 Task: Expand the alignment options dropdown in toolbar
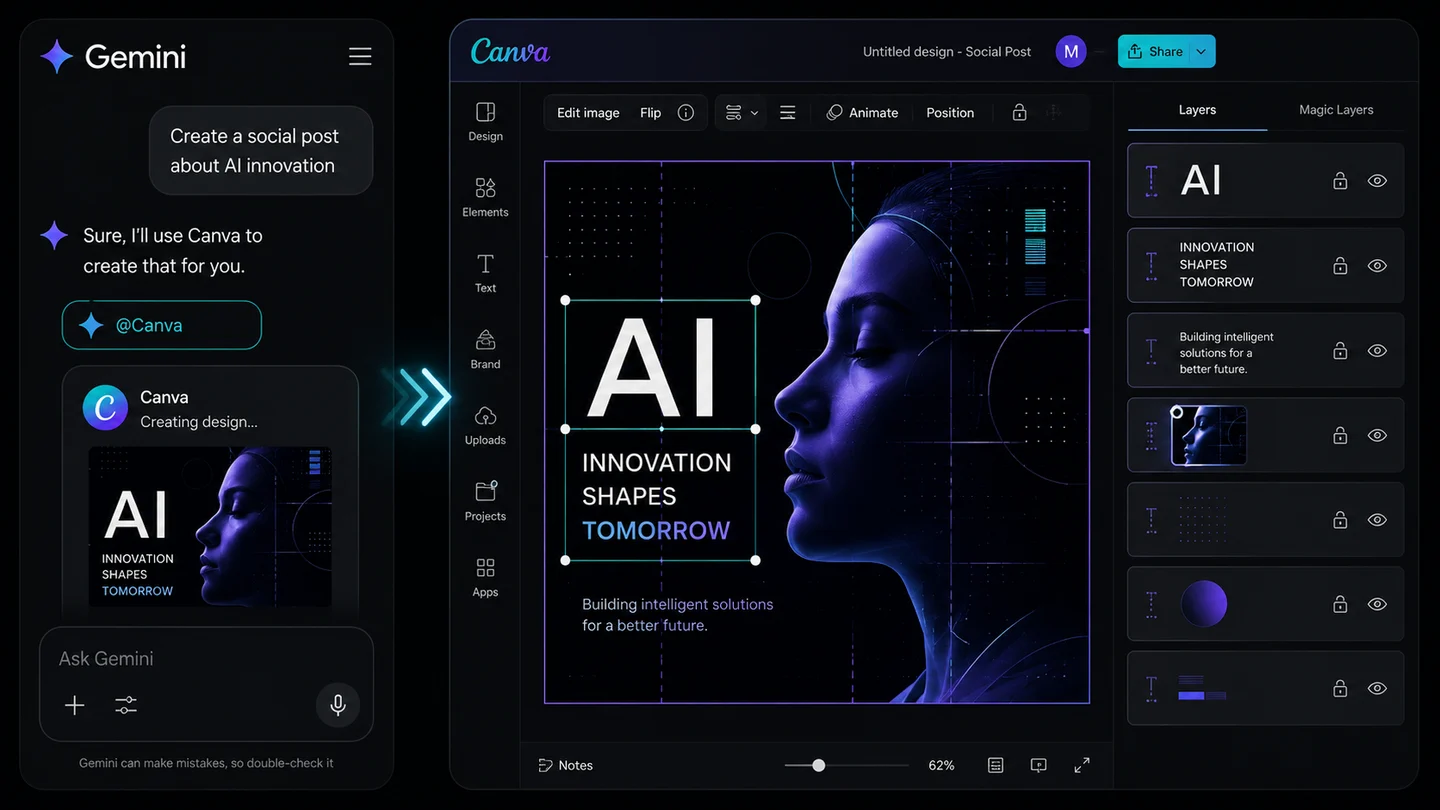(741, 113)
